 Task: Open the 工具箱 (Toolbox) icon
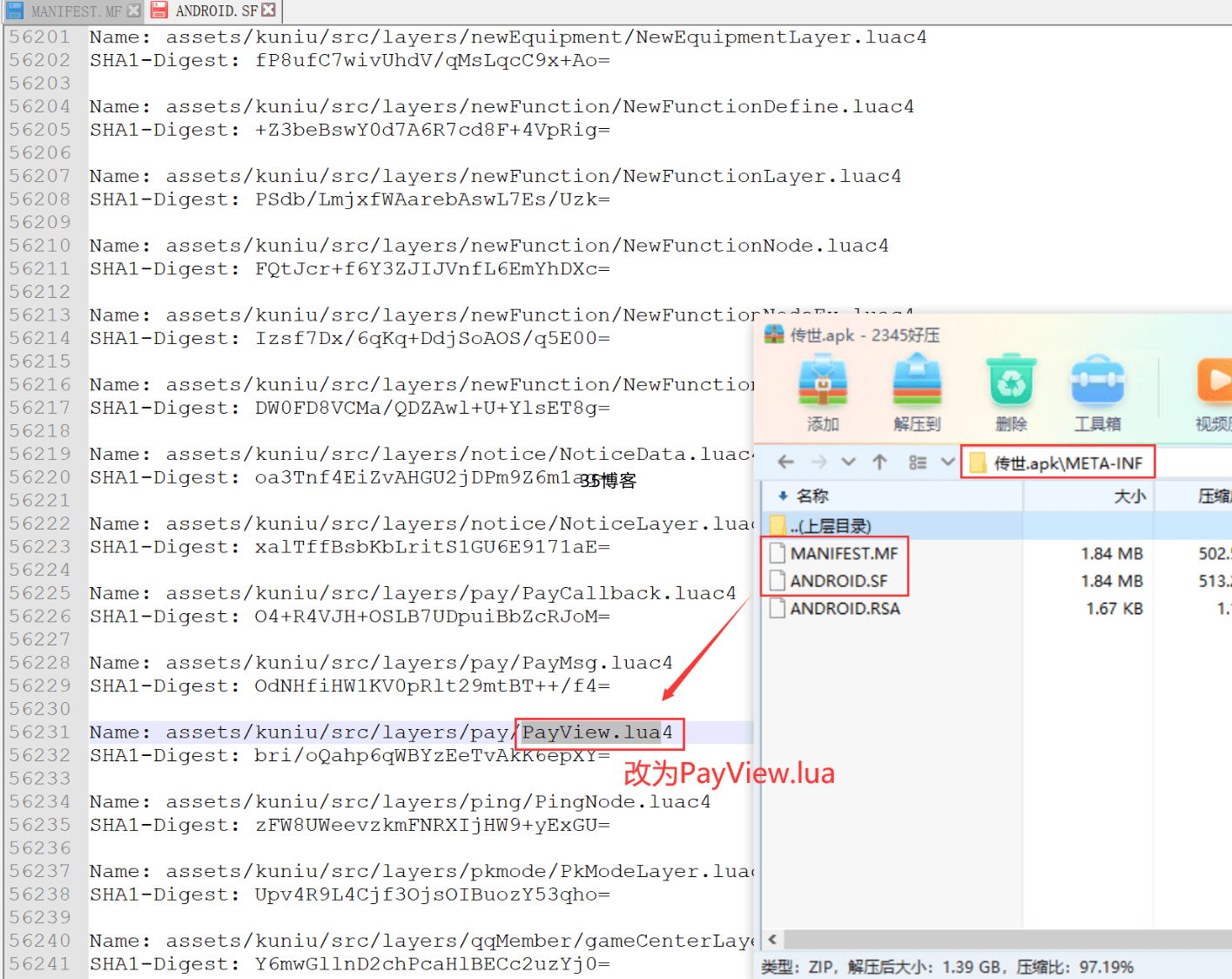click(x=1097, y=383)
